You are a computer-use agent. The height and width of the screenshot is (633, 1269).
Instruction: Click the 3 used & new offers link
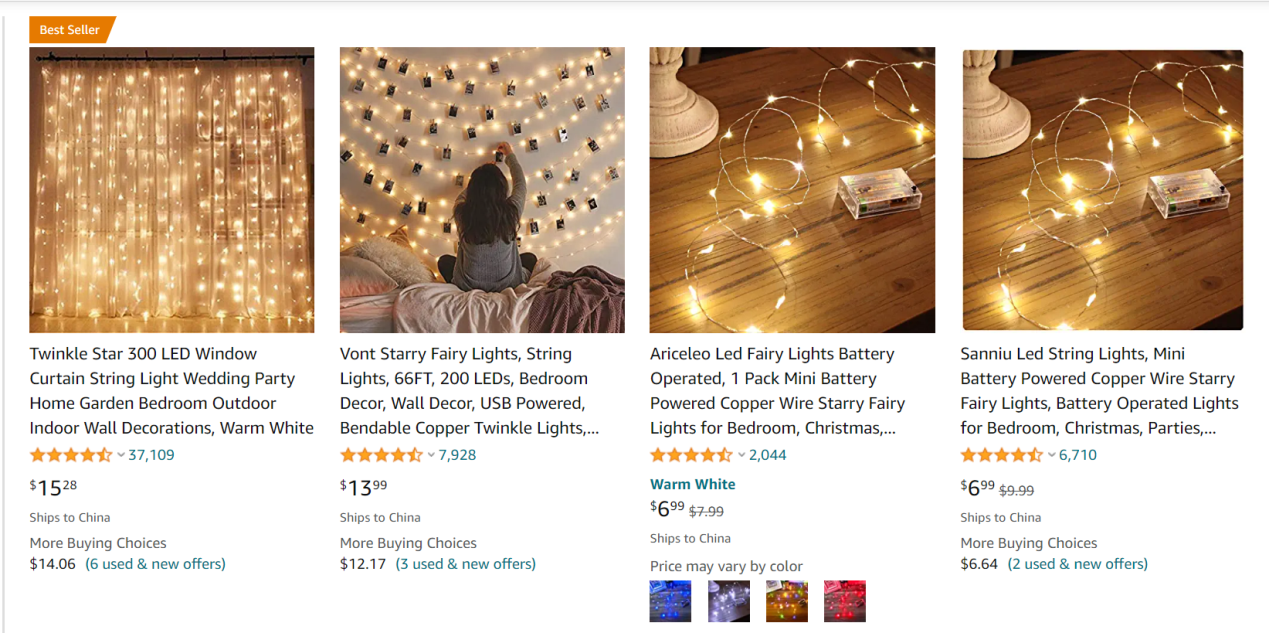466,564
